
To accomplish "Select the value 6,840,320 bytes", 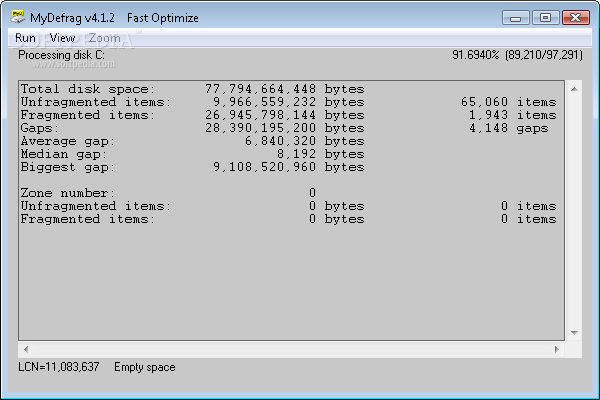I will (305, 141).
